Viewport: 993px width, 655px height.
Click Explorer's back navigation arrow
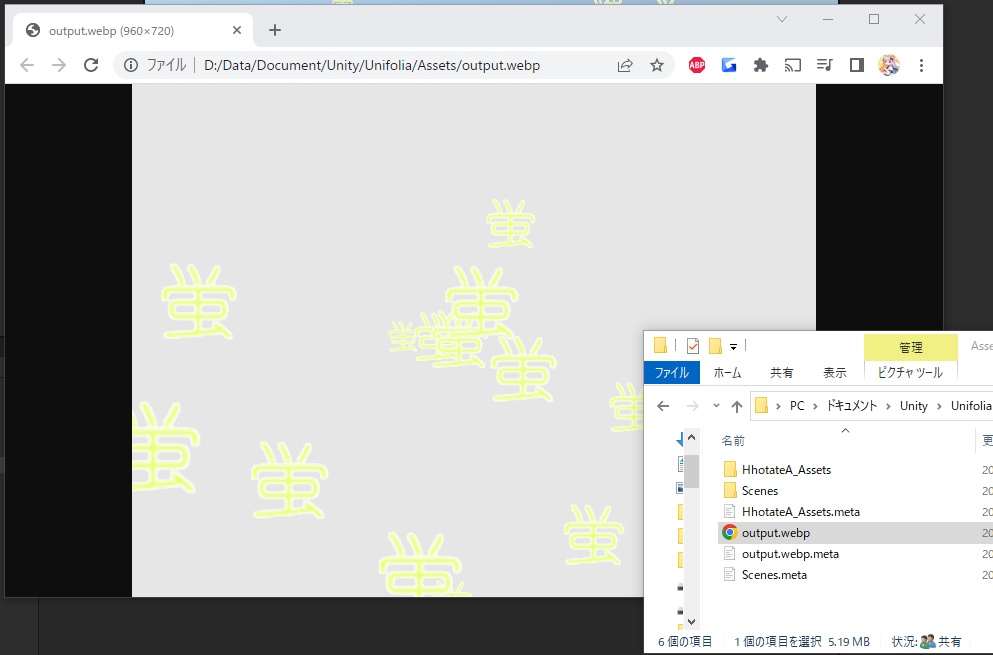point(662,406)
